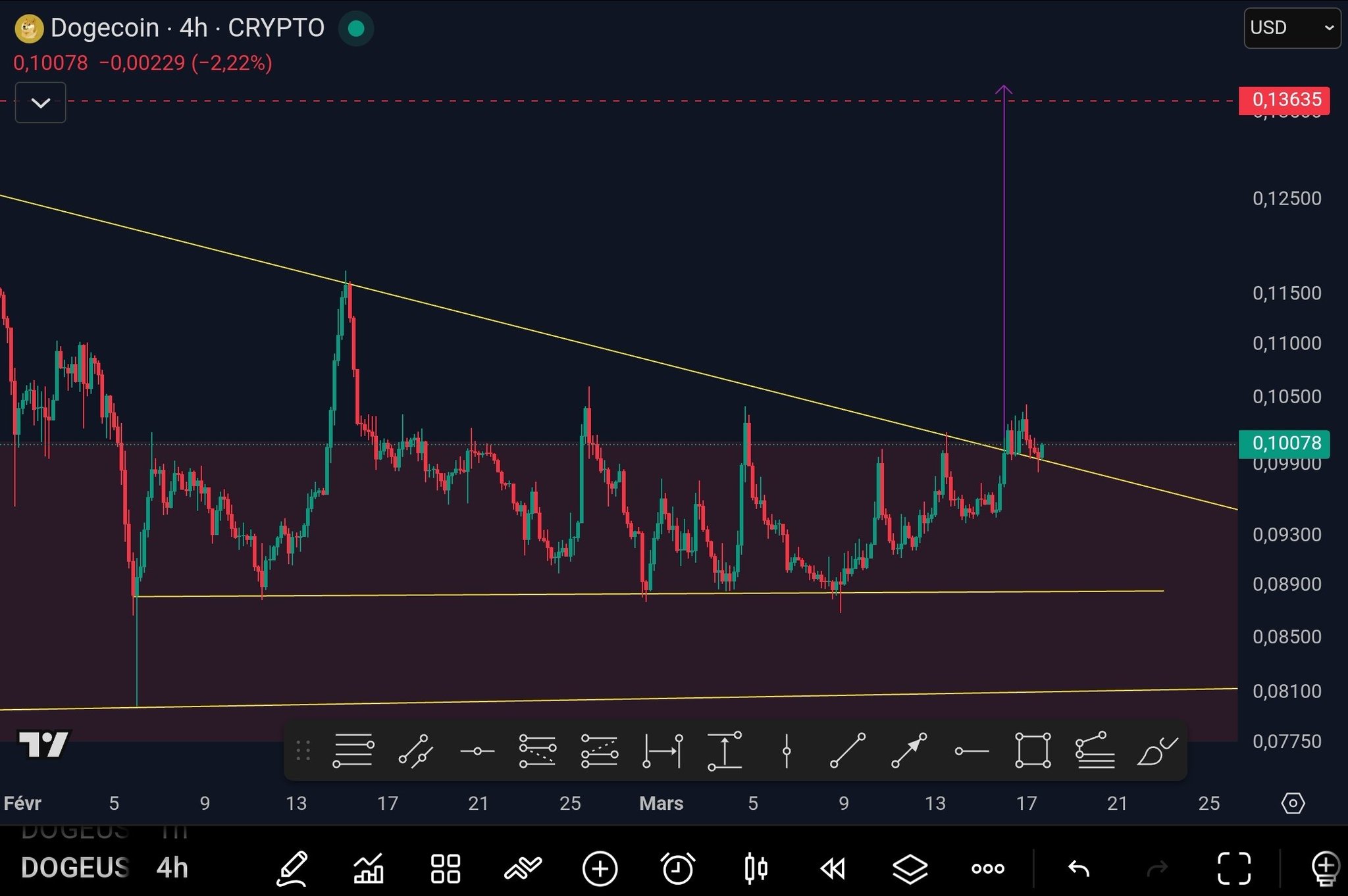Open the USD currency dropdown
The width and height of the screenshot is (1348, 896).
[x=1291, y=28]
